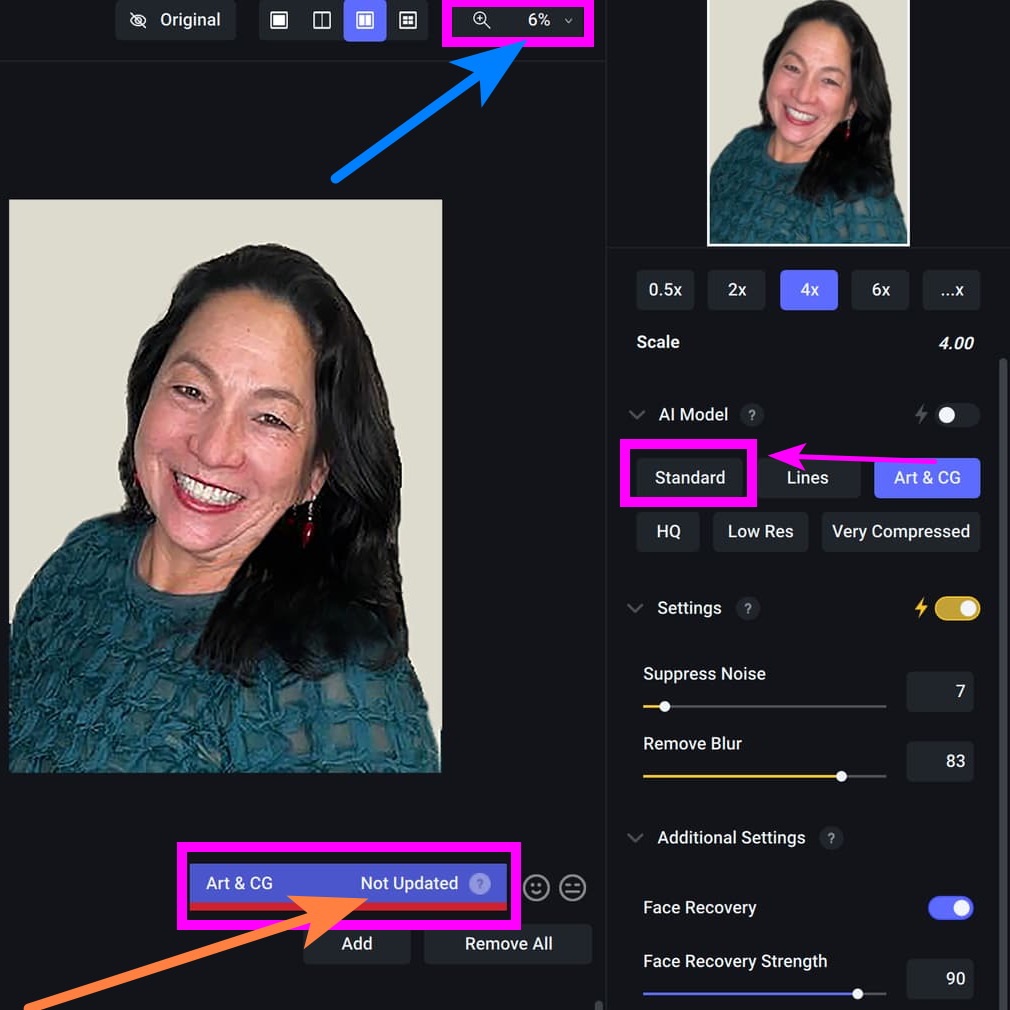The image size is (1010, 1010).
Task: Select the grid comparison view icon
Action: pos(408,21)
